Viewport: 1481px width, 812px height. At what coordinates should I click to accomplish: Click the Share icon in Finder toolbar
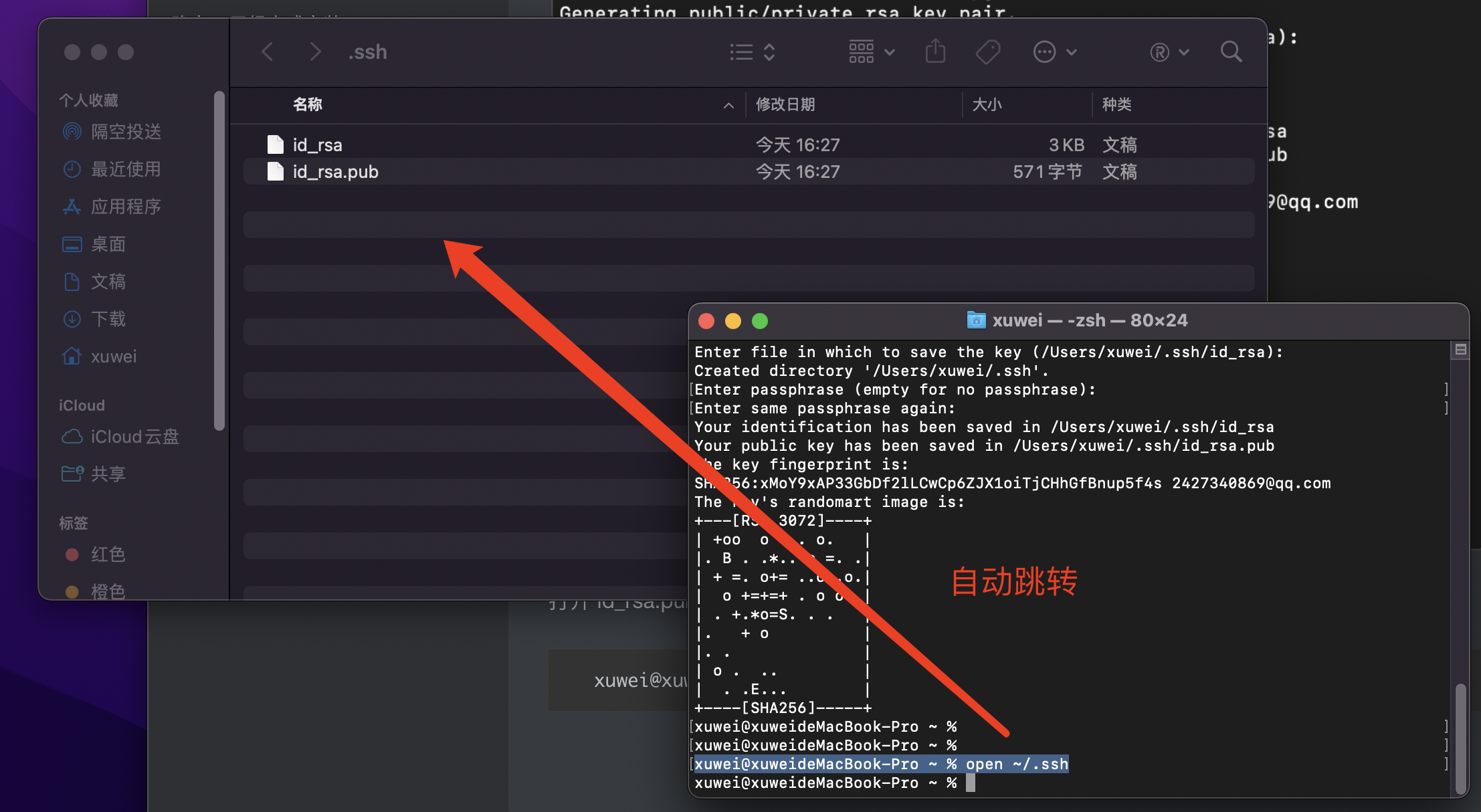[x=935, y=52]
